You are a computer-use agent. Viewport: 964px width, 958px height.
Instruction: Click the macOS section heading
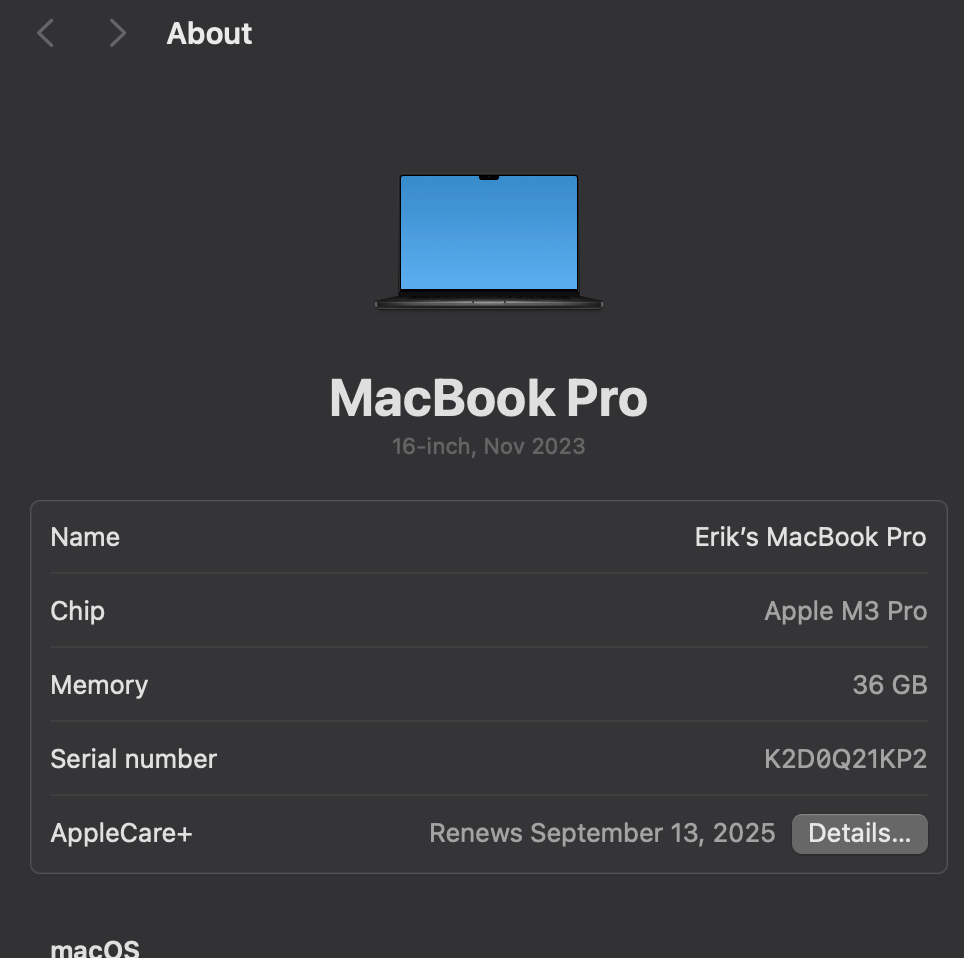(95, 947)
